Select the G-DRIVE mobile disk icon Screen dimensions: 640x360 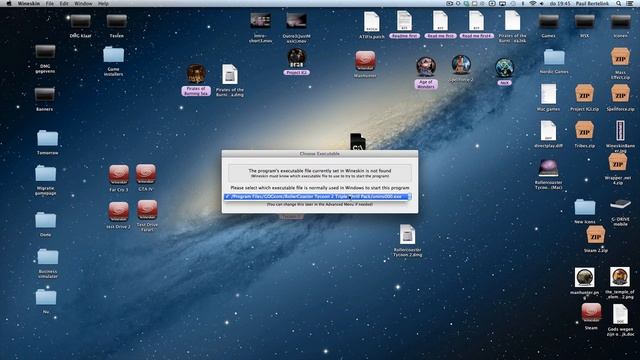pyautogui.click(x=620, y=205)
